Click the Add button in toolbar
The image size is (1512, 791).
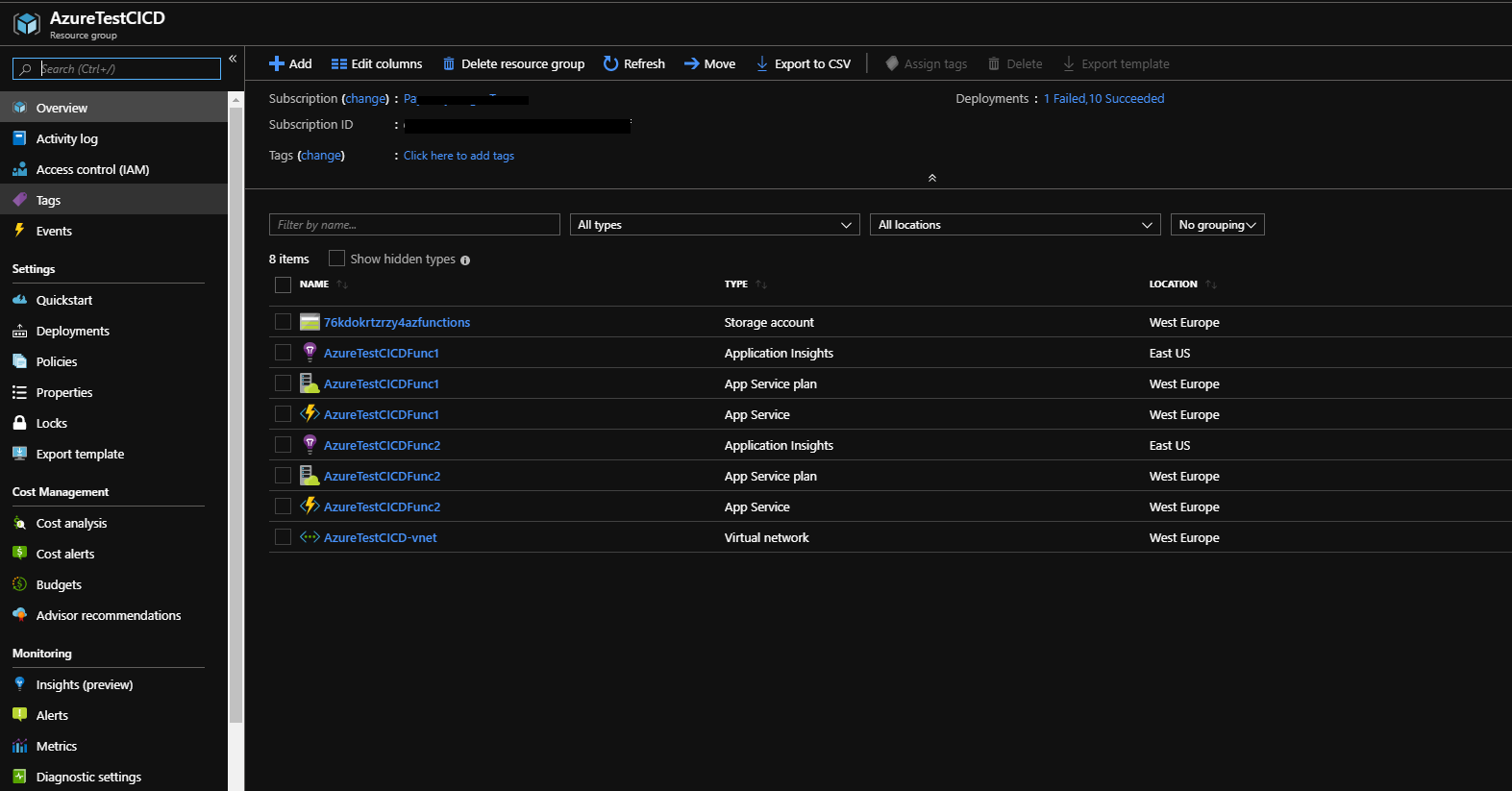pos(290,63)
